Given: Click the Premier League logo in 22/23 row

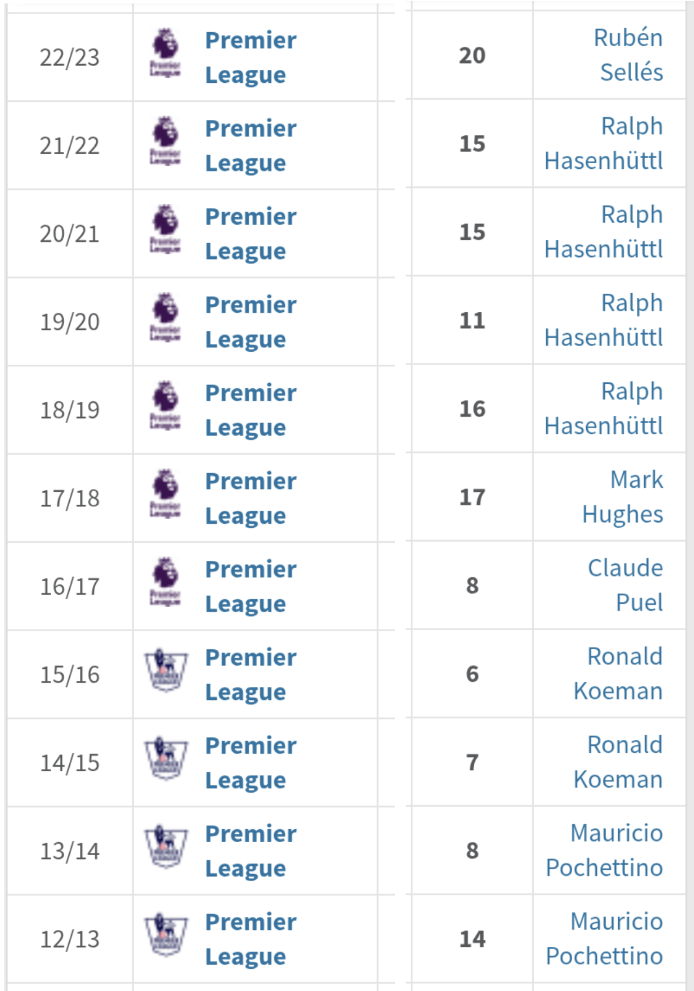Looking at the screenshot, I should click(x=165, y=53).
